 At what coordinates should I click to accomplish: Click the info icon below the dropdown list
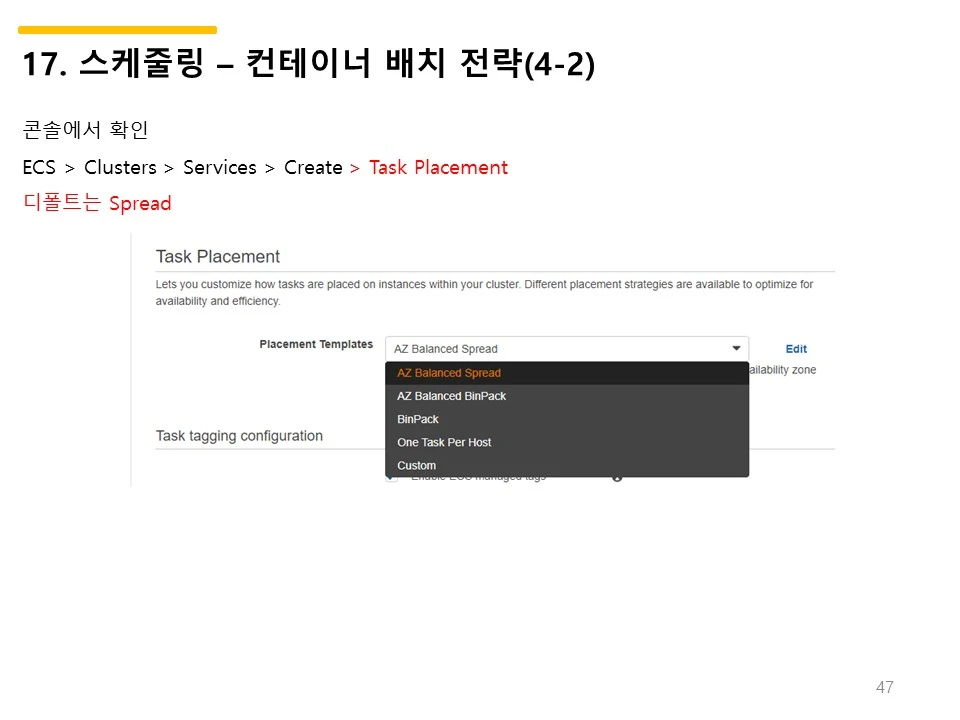617,478
